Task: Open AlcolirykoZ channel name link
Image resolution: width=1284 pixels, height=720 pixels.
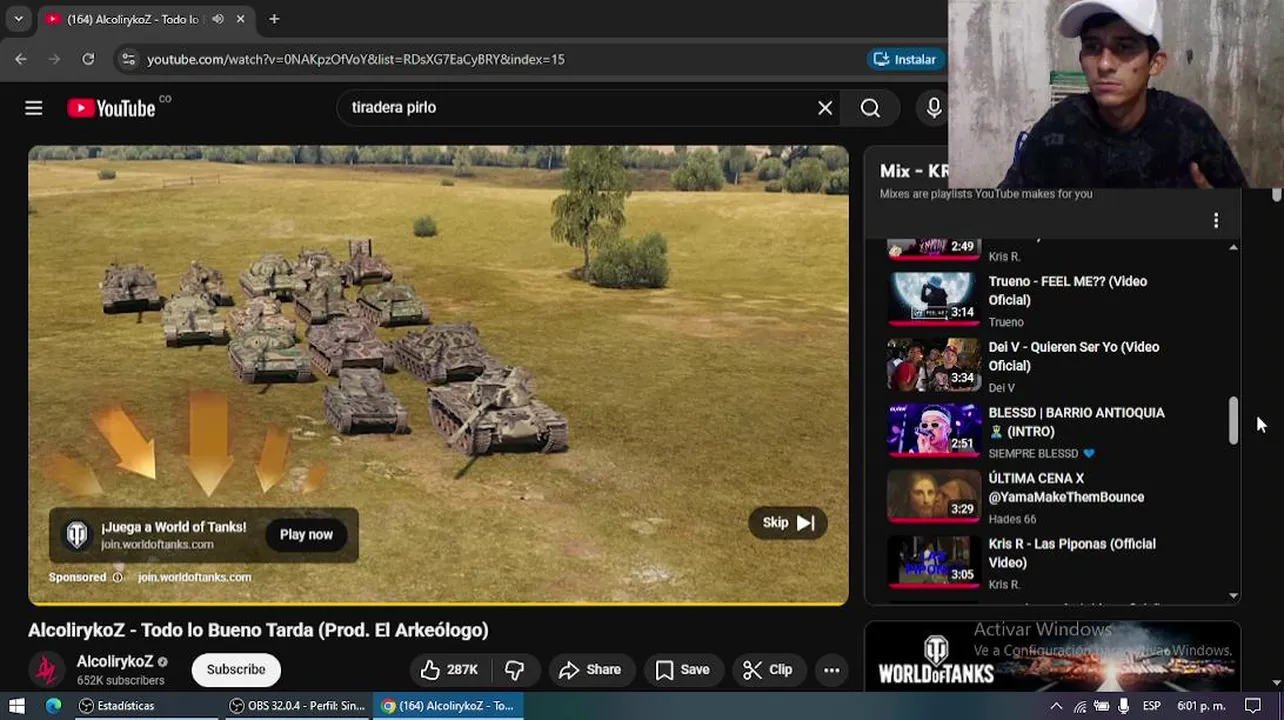Action: point(115,661)
